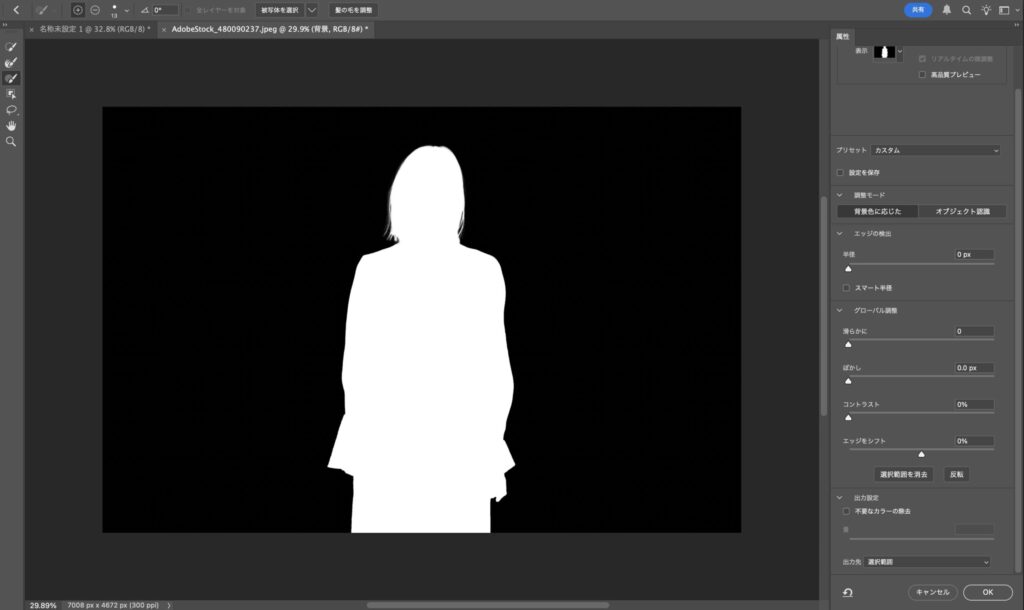Viewport: 1024px width, 610px height.
Task: Select the Quick Selection tool
Action: [11, 47]
